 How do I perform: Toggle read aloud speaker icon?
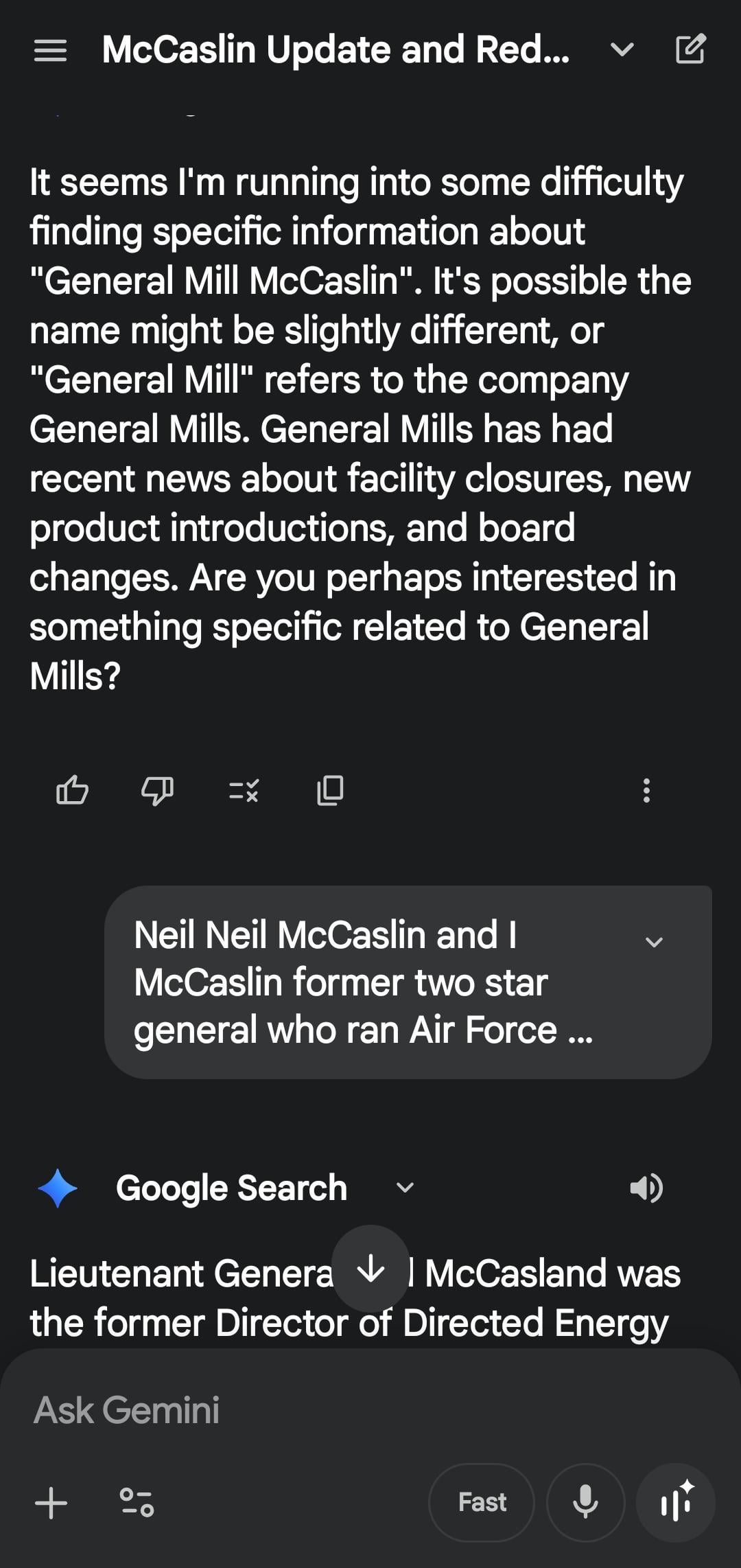[x=646, y=1188]
